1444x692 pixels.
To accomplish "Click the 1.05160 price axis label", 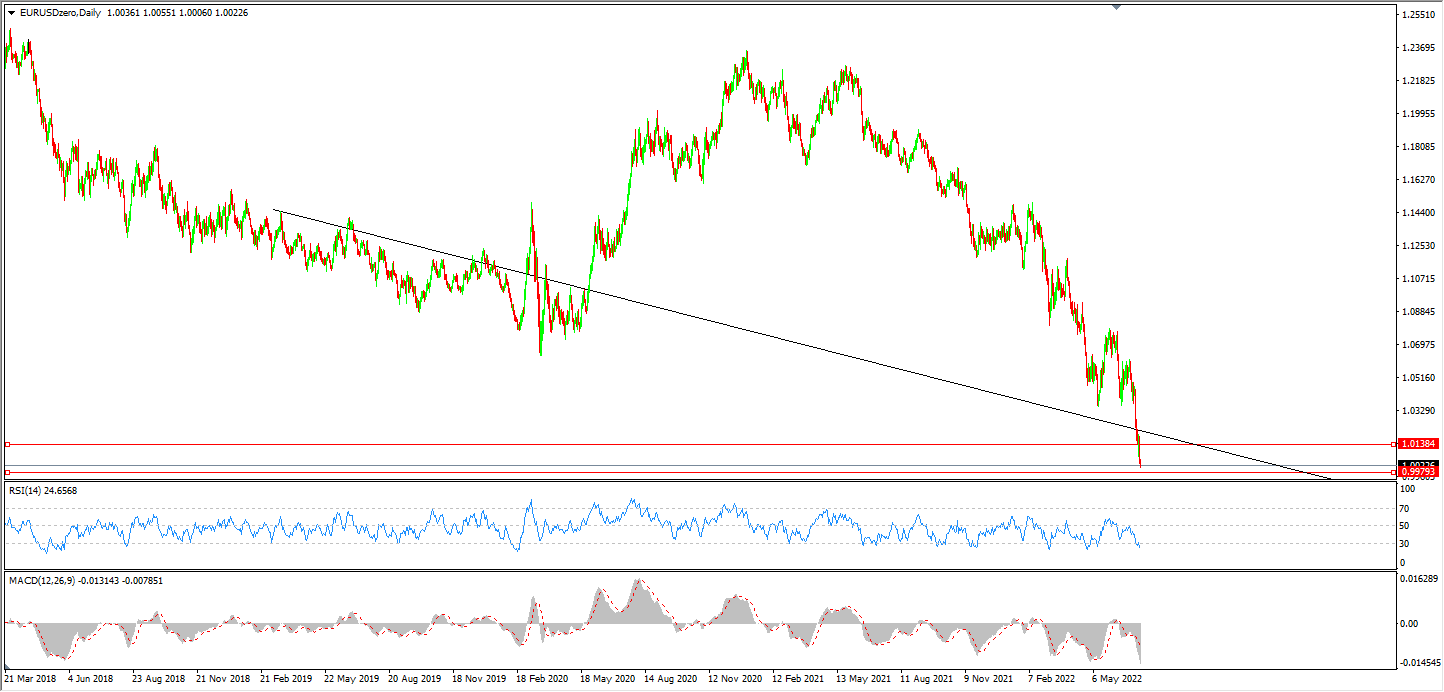I will [1419, 378].
